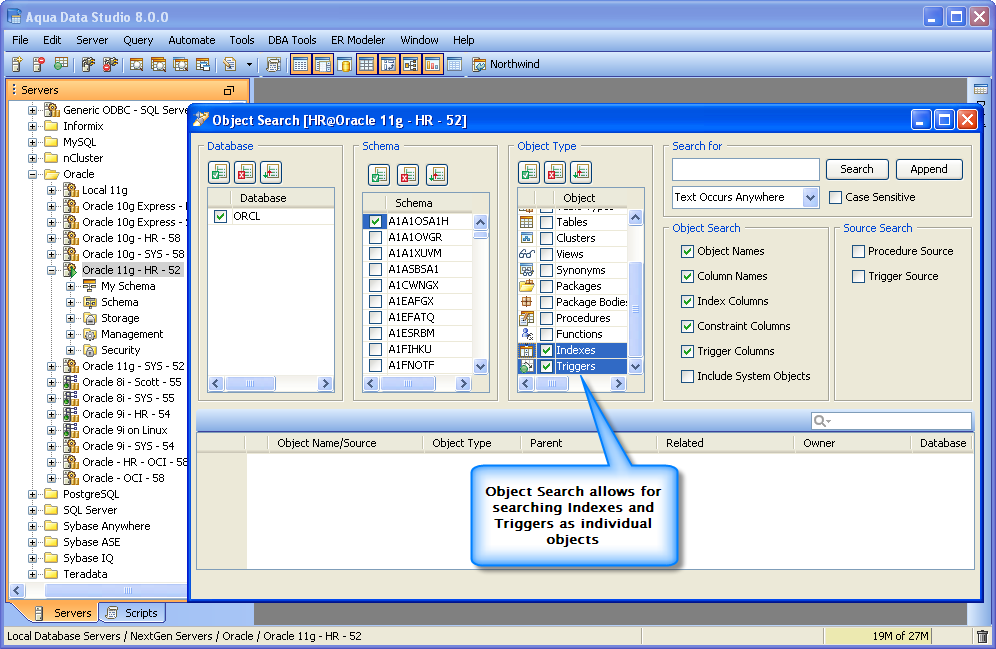Click Invert Selection icon in Database panel
This screenshot has width=996, height=649.
click(x=271, y=172)
